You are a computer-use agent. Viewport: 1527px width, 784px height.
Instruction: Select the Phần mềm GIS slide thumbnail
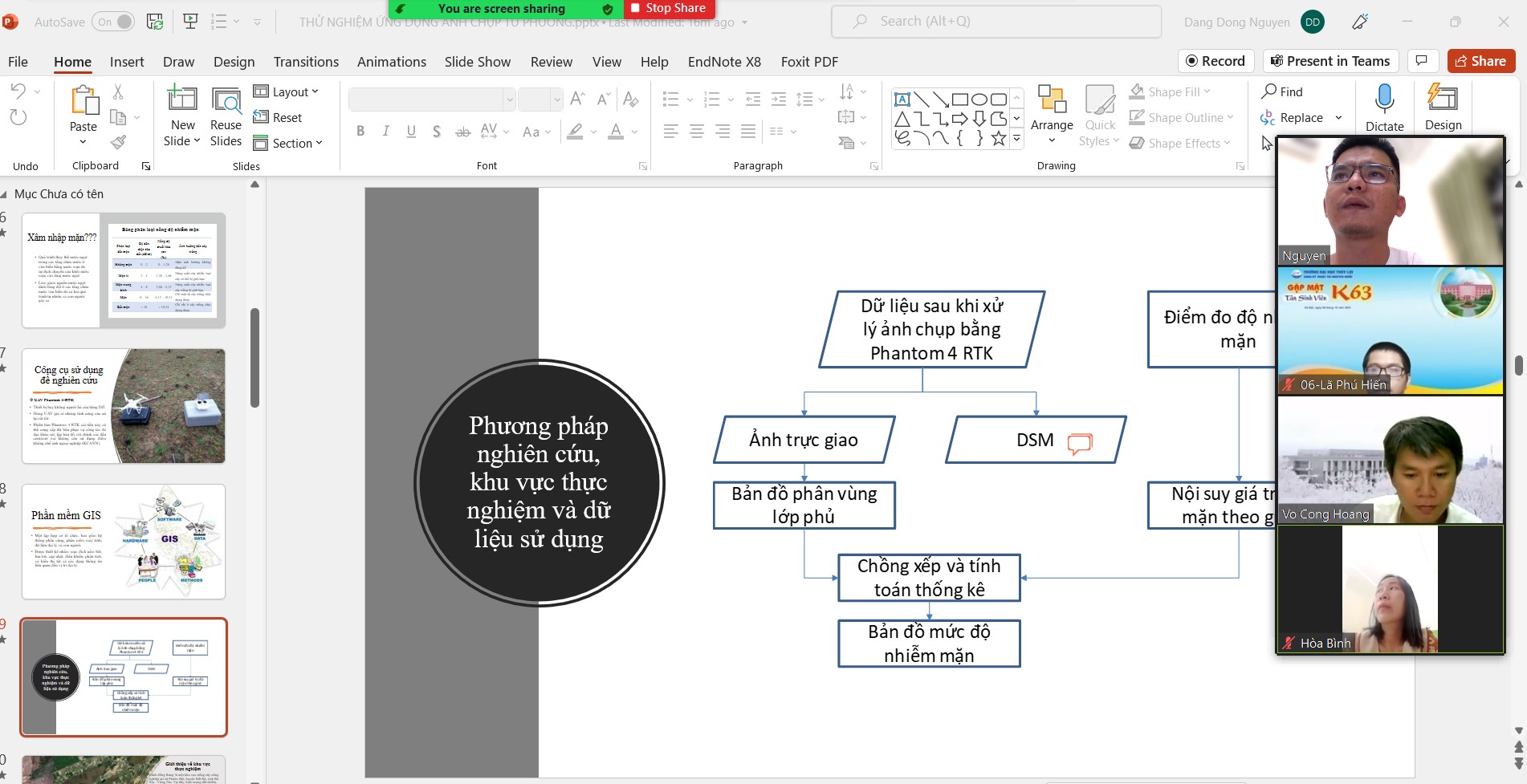(x=124, y=542)
